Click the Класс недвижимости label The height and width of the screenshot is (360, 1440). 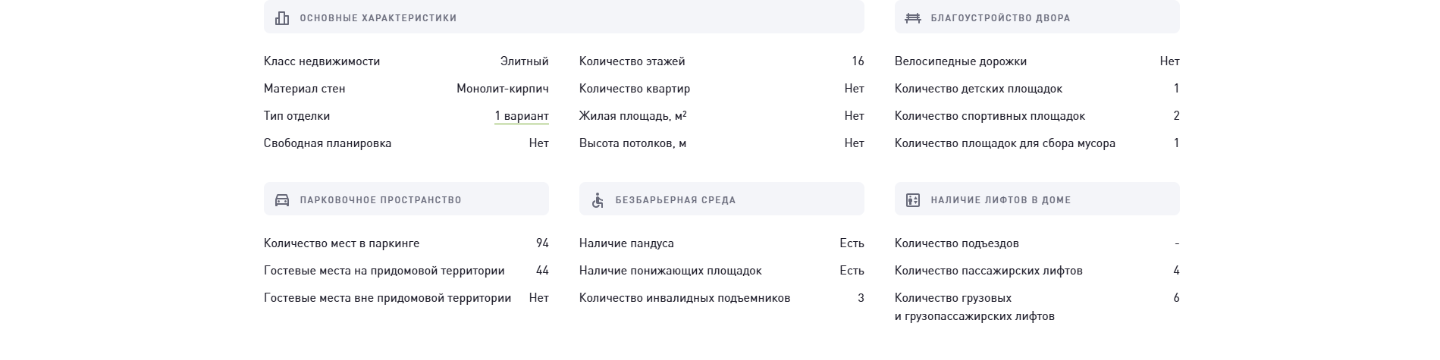(x=322, y=61)
